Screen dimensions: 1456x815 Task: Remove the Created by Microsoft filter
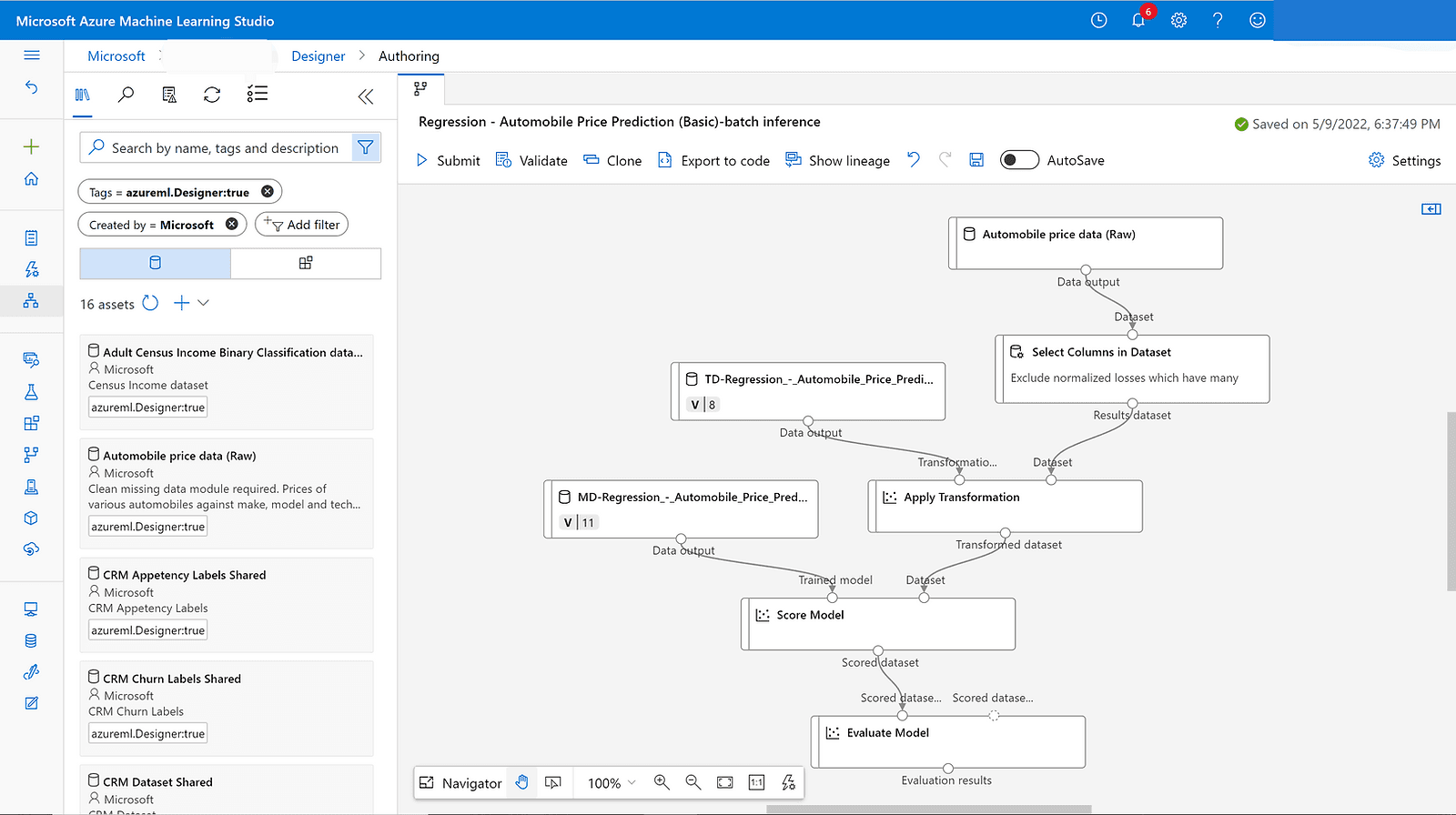tap(232, 224)
